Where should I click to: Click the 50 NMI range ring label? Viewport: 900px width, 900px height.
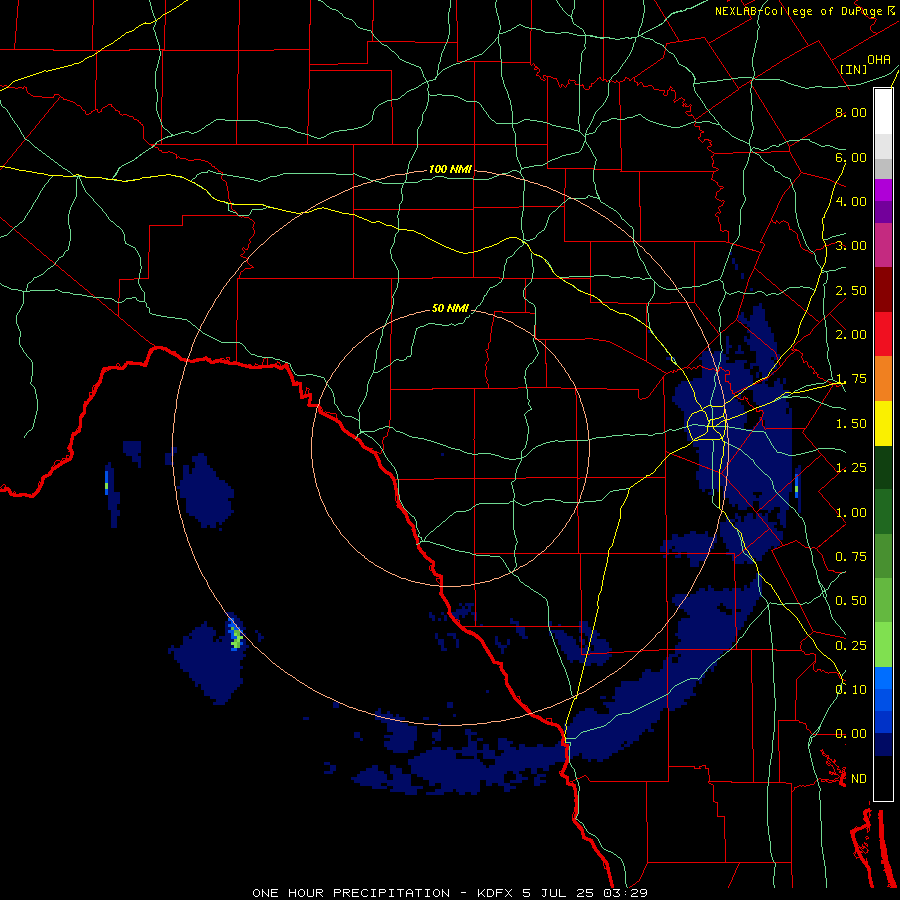click(451, 308)
